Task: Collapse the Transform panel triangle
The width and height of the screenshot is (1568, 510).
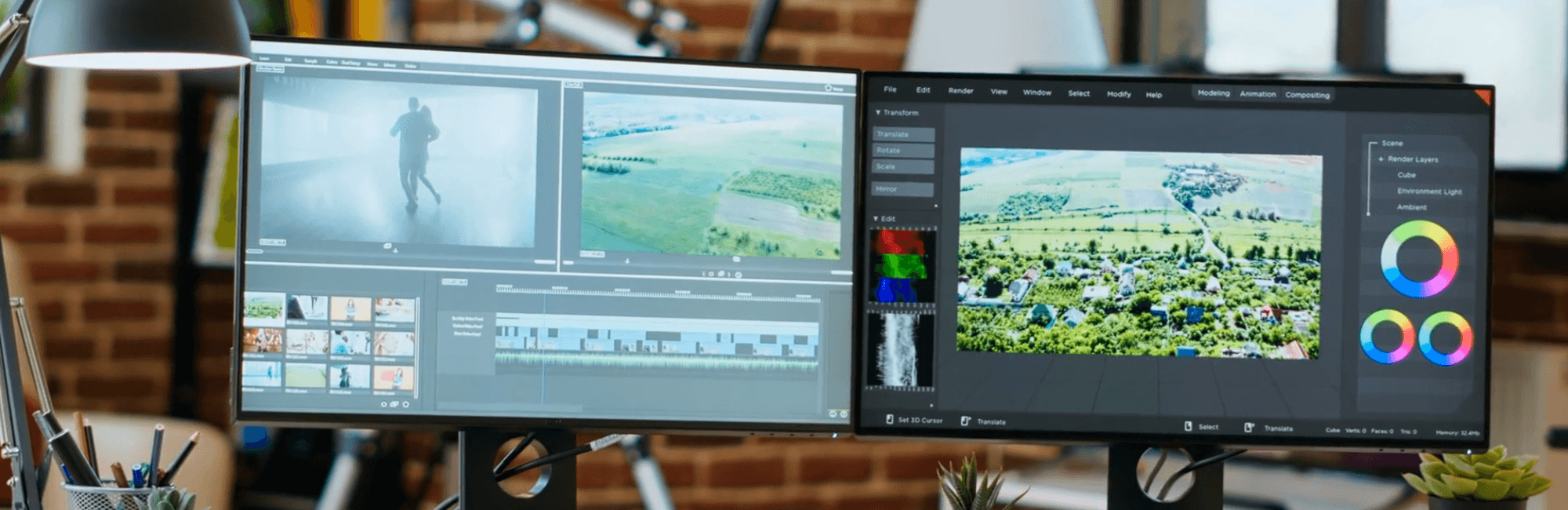Action: pos(878,112)
